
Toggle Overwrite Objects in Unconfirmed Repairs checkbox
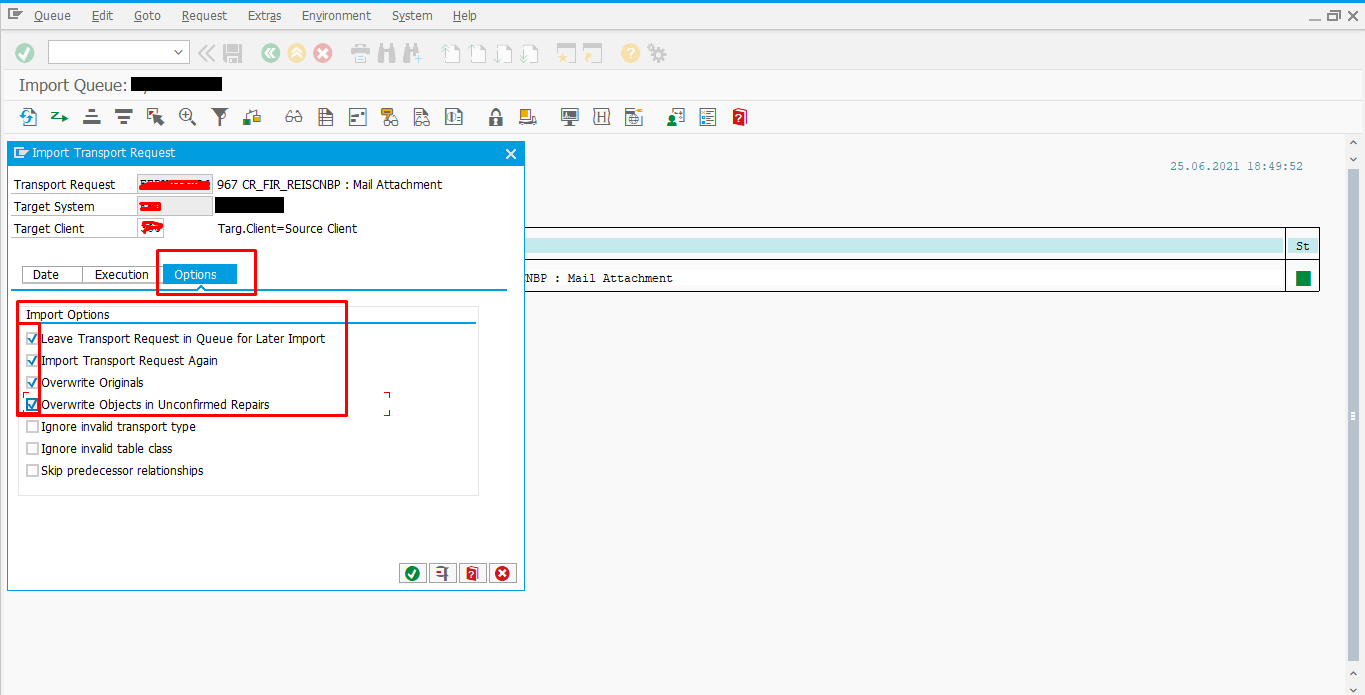[32, 405]
